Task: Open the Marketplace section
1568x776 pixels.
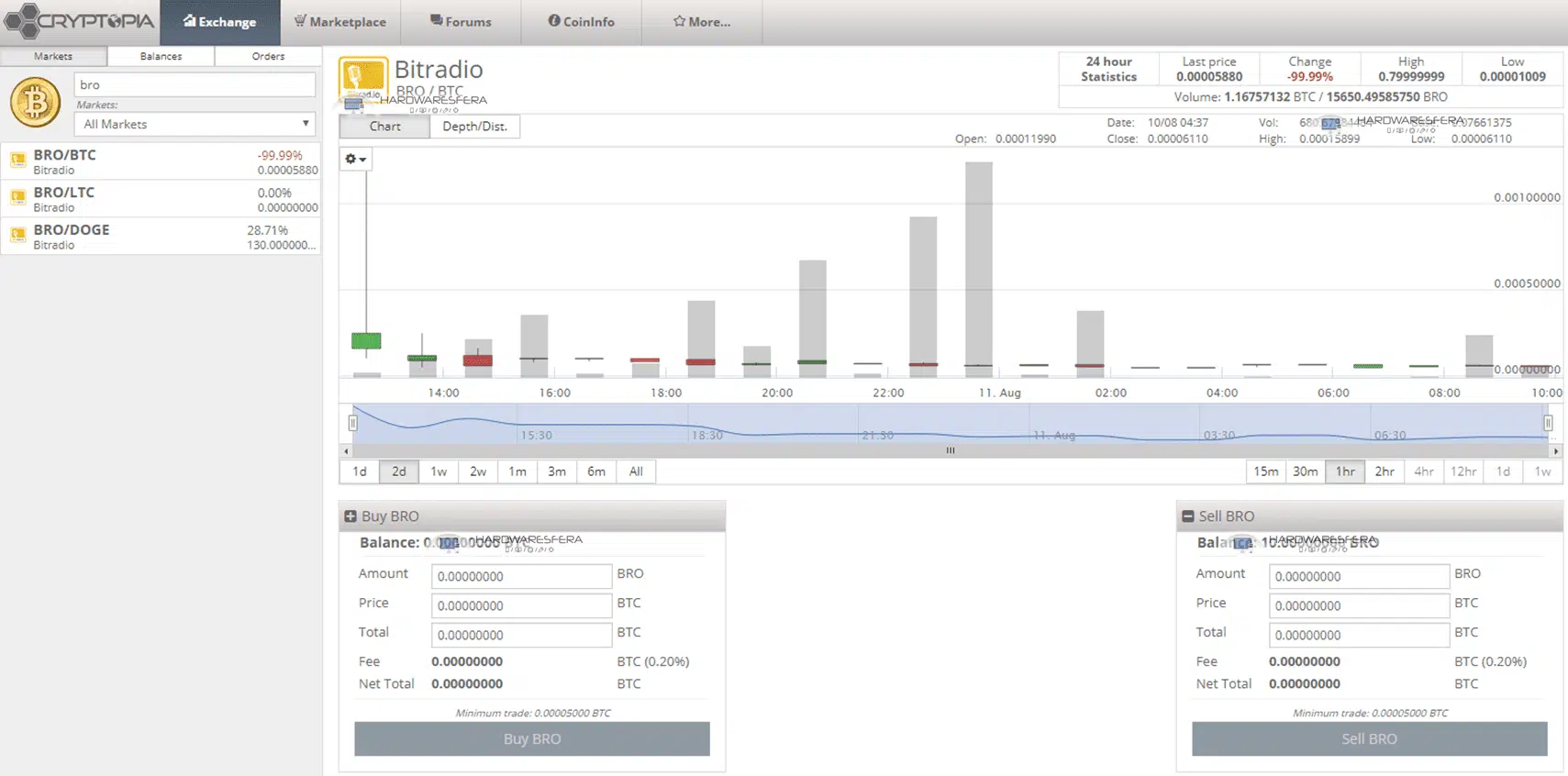Action: 340,22
